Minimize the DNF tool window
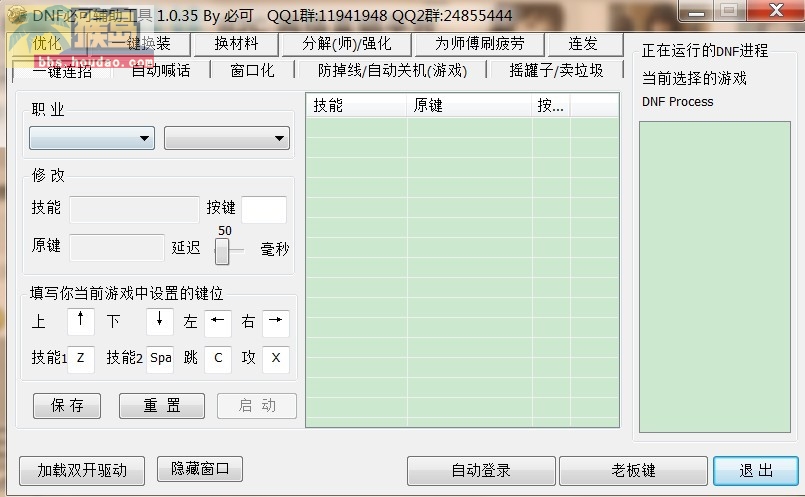 click(696, 11)
